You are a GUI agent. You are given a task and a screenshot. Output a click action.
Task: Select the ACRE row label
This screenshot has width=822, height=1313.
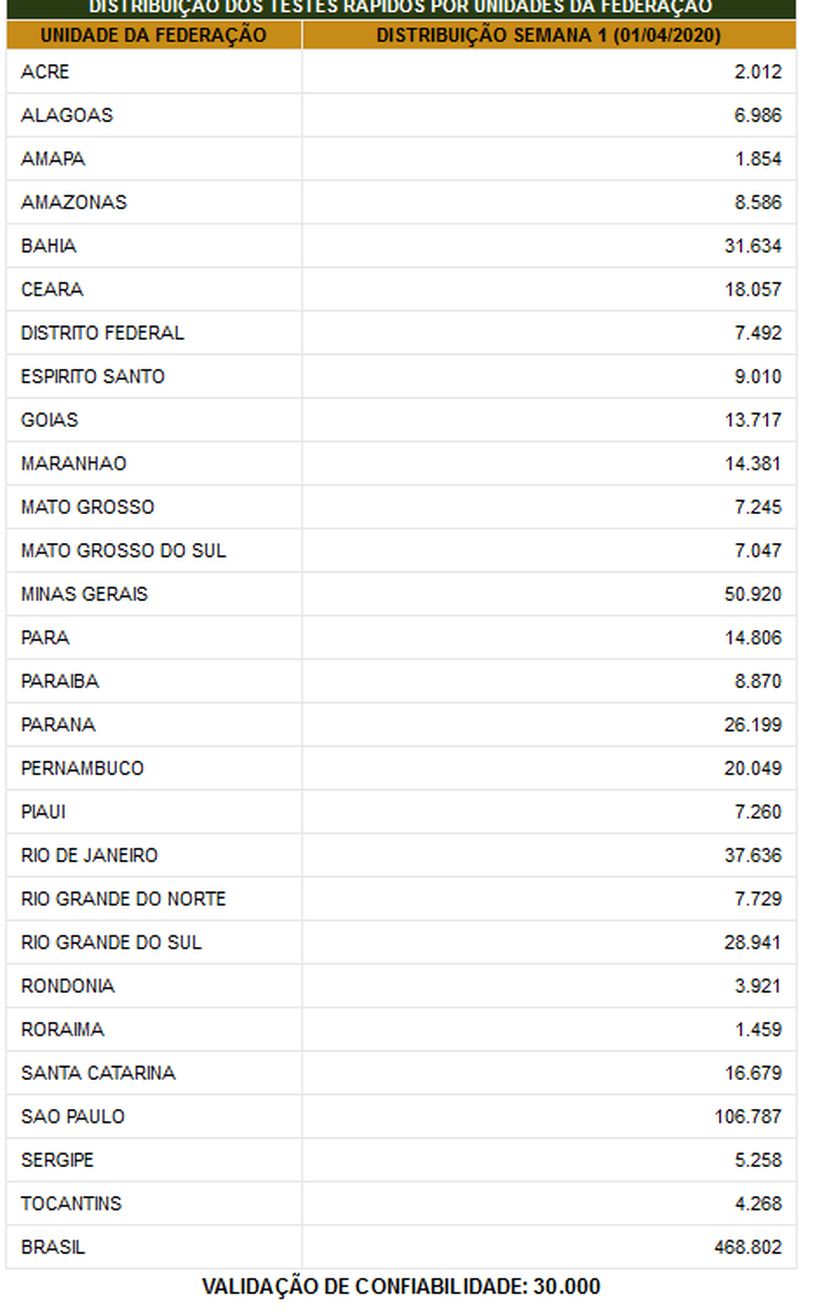pyautogui.click(x=46, y=72)
